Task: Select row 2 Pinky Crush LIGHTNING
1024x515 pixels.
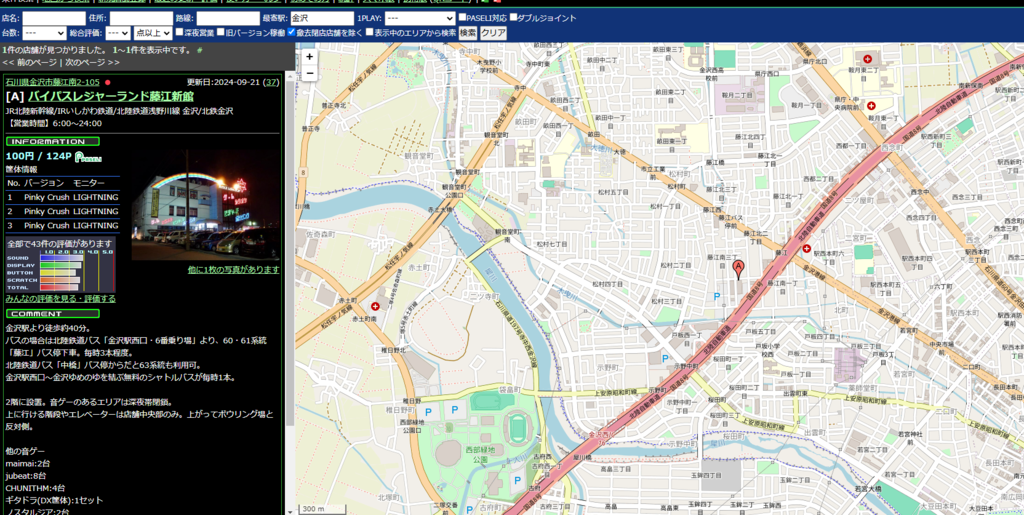Action: click(63, 211)
